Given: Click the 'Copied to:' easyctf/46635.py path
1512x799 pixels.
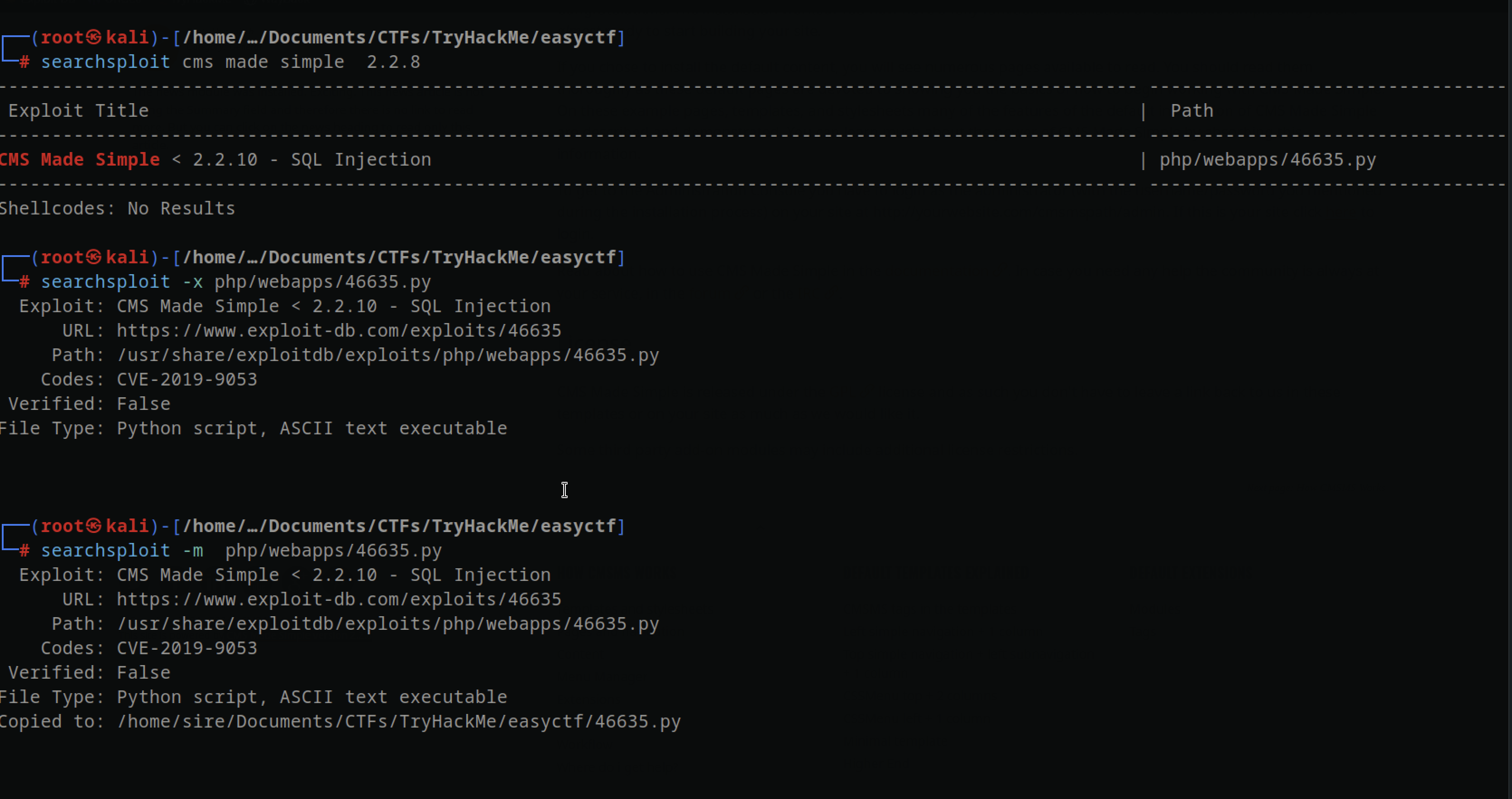Looking at the screenshot, I should [x=398, y=722].
